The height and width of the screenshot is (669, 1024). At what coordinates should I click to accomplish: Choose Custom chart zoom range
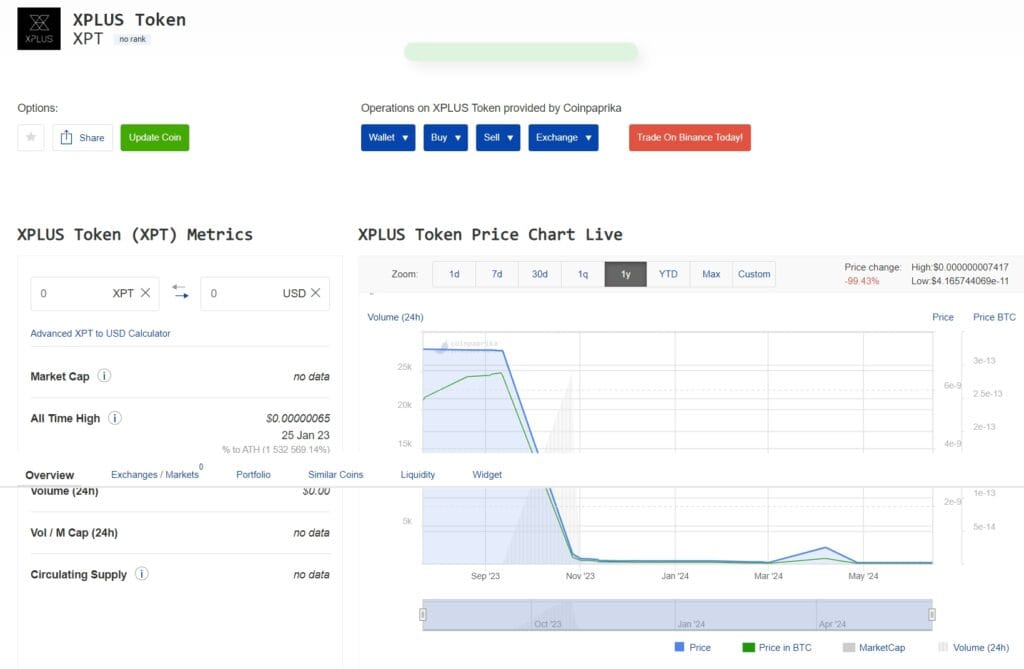pos(754,274)
